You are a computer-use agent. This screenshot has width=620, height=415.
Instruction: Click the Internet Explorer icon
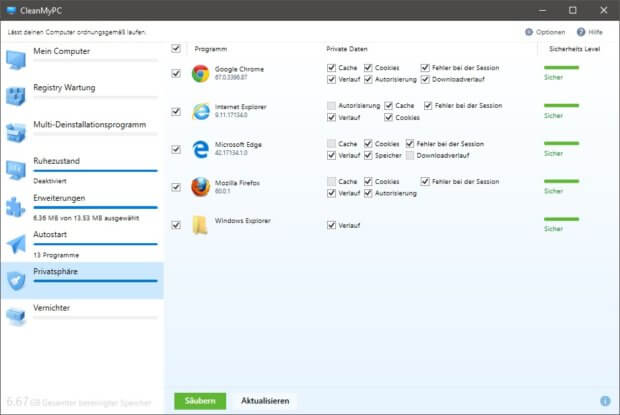point(200,110)
